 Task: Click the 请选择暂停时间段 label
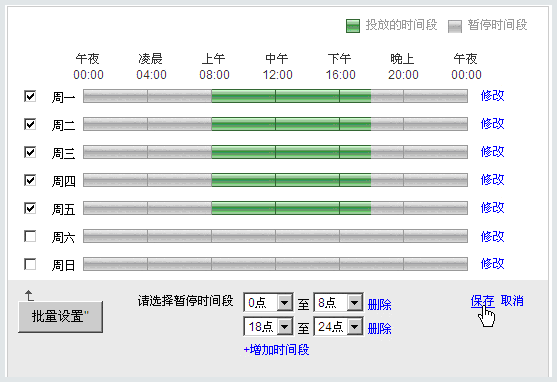coord(185,301)
